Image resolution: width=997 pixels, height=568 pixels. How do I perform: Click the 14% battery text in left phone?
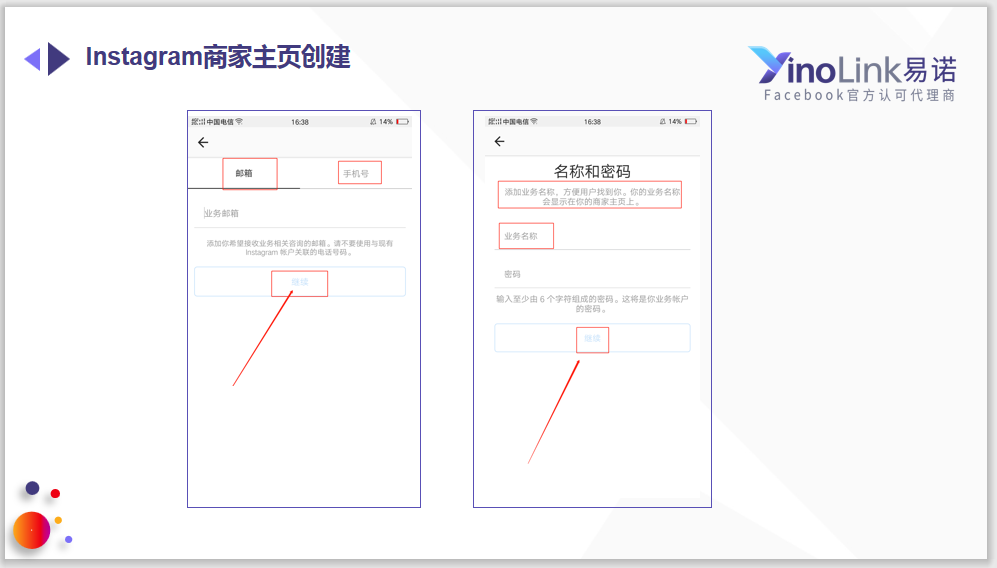(386, 121)
